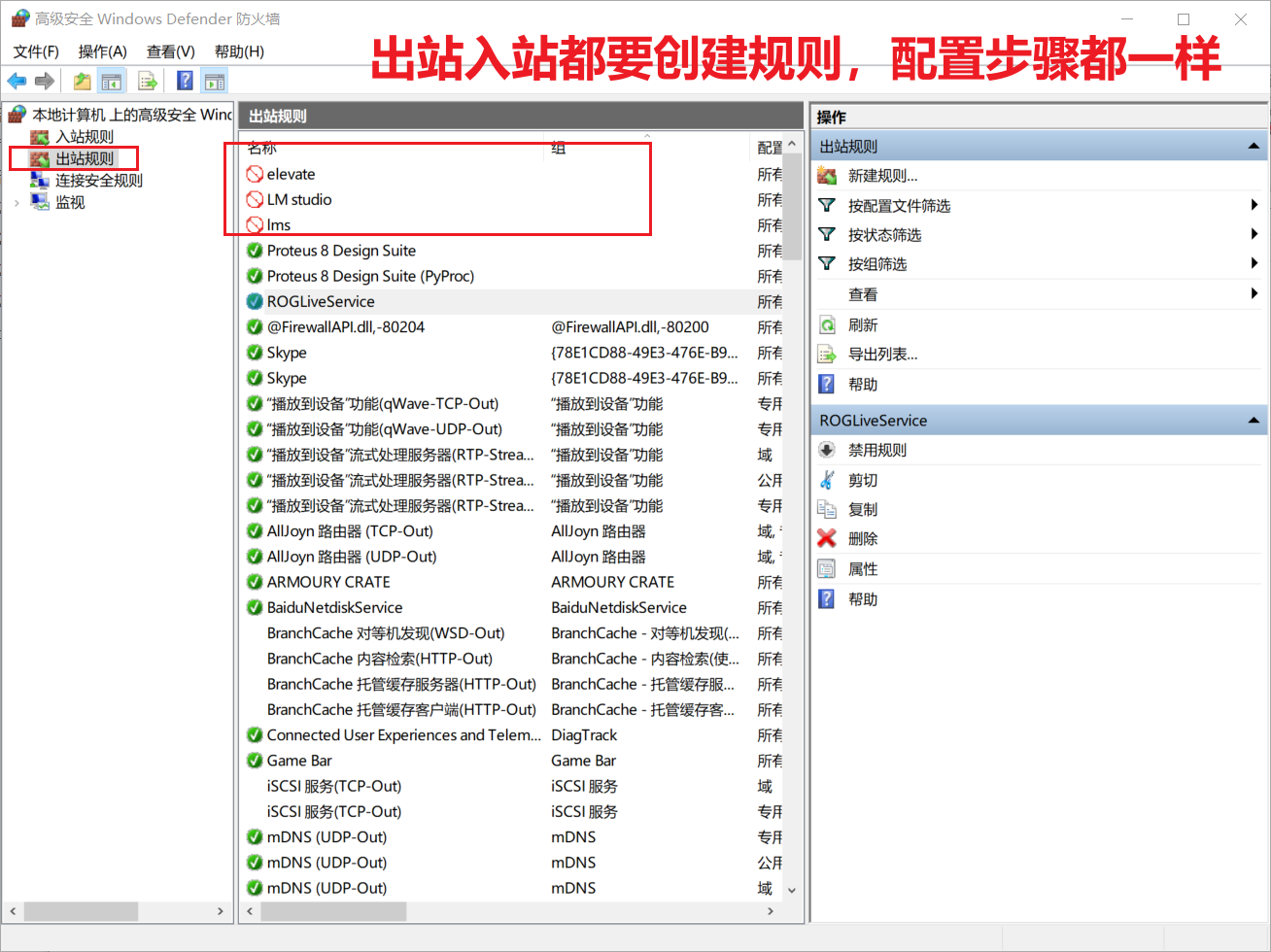Viewport: 1271px width, 952px height.
Task: Click the 剪切 scissors icon
Action: point(827,480)
